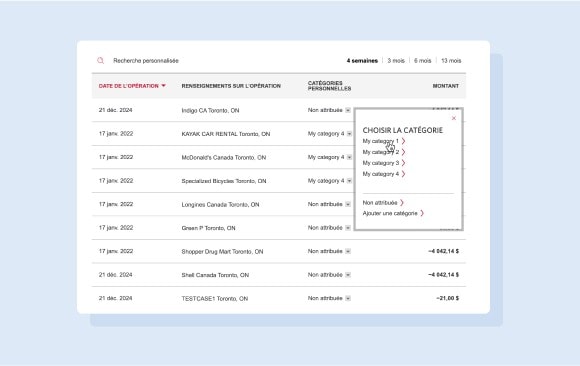Click McDonald's Canada Toronto, ON description

click(x=223, y=157)
